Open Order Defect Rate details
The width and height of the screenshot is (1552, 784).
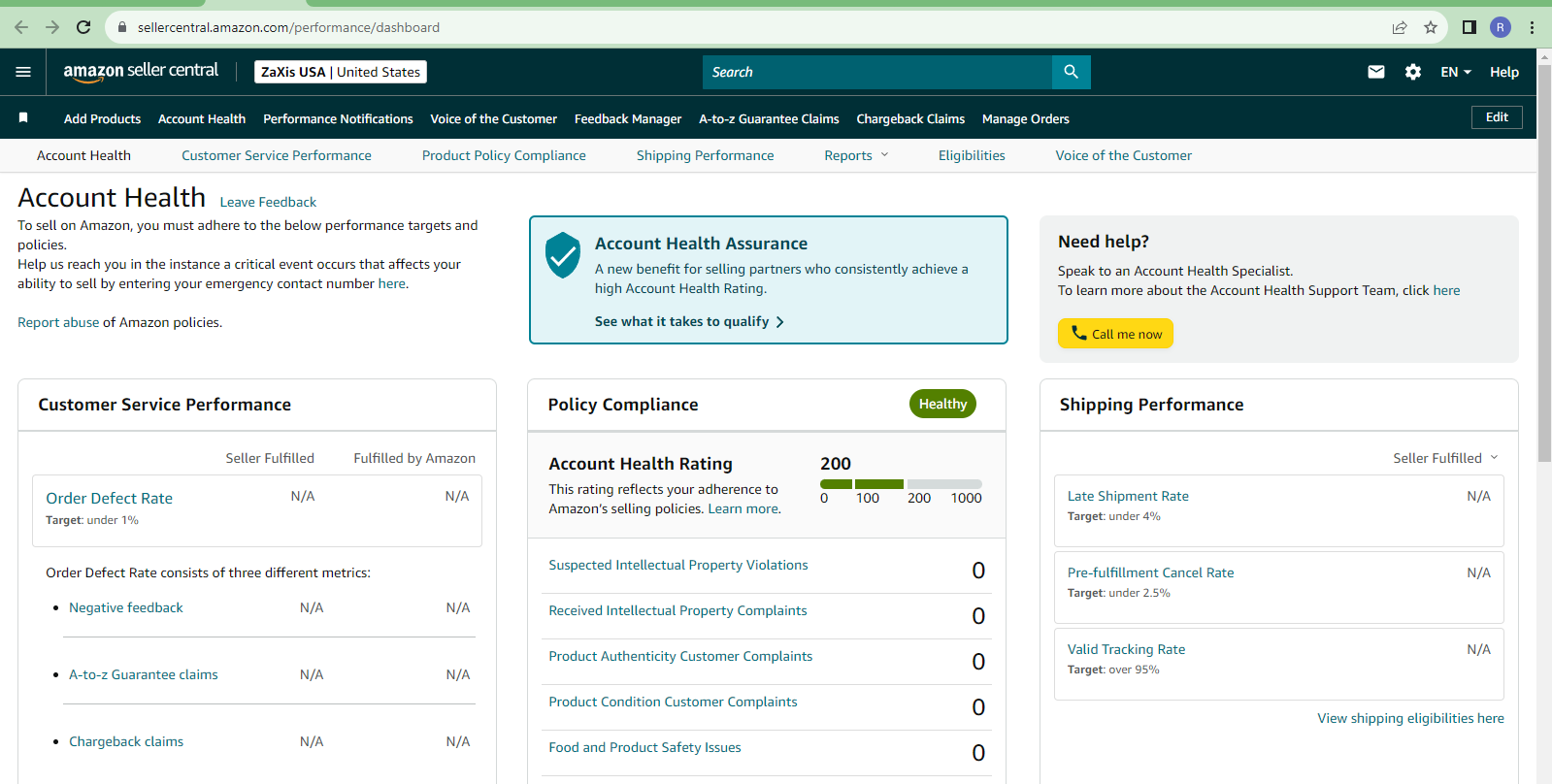click(109, 498)
